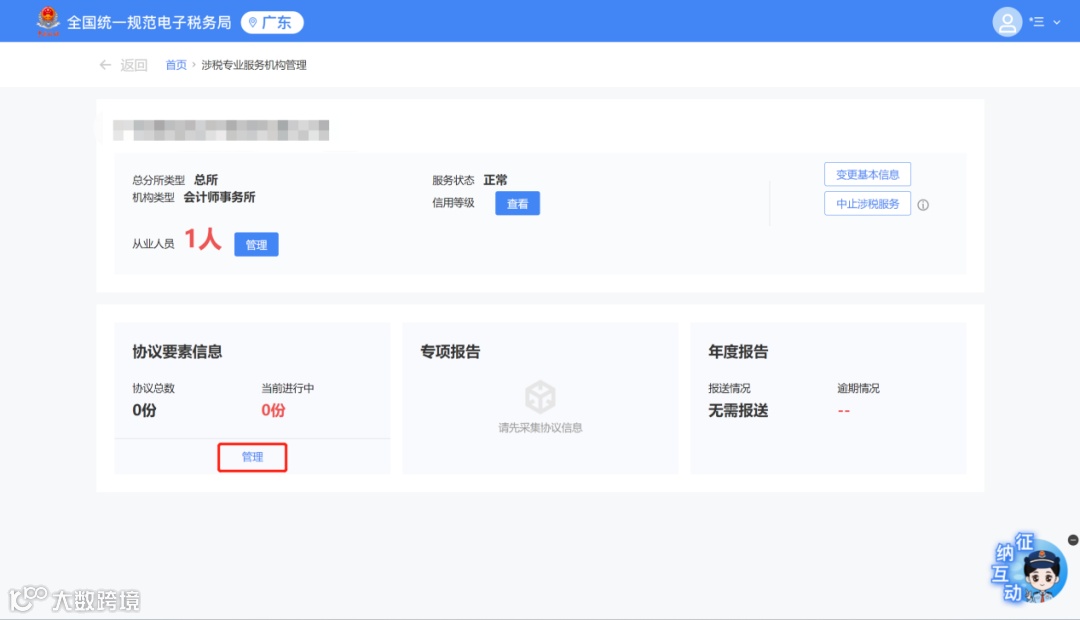Click 管理 next to 从业人员
The width and height of the screenshot is (1080, 620).
click(256, 243)
